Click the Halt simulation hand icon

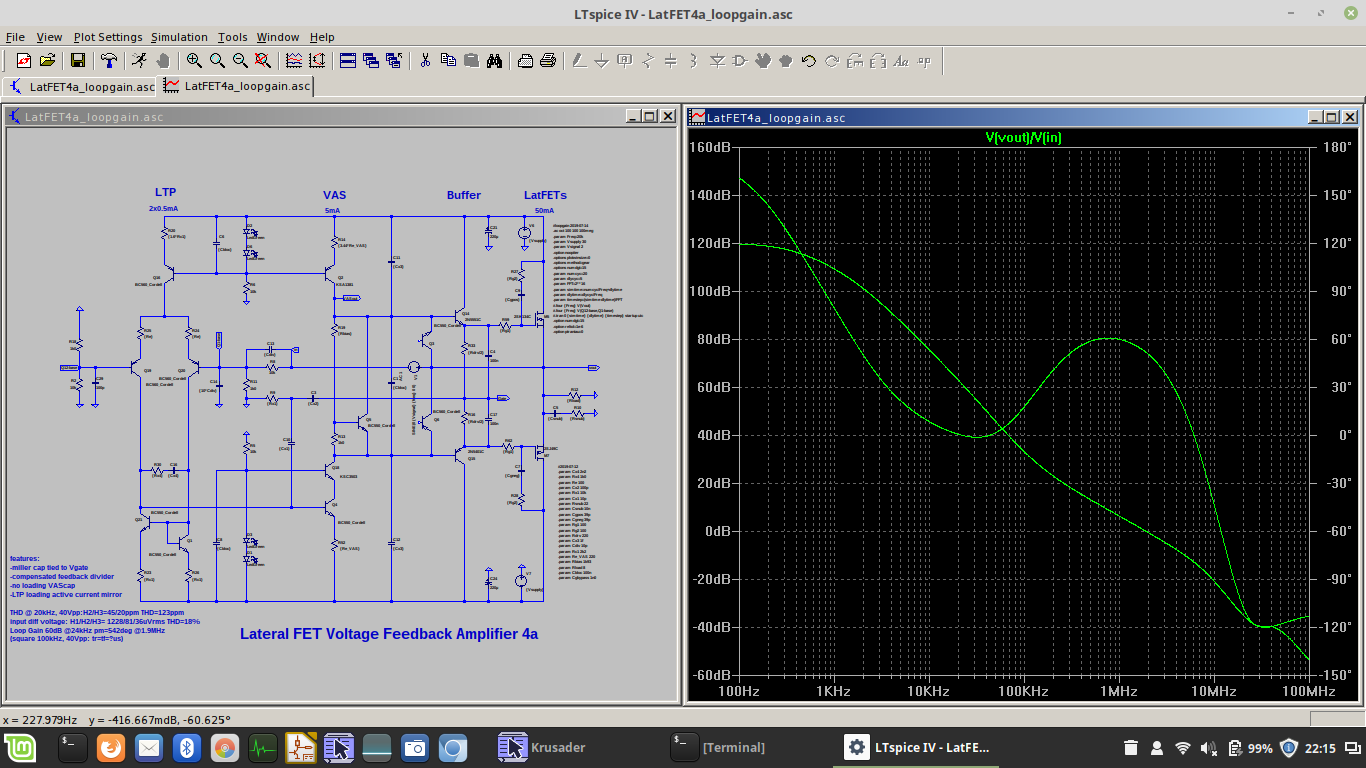163,61
